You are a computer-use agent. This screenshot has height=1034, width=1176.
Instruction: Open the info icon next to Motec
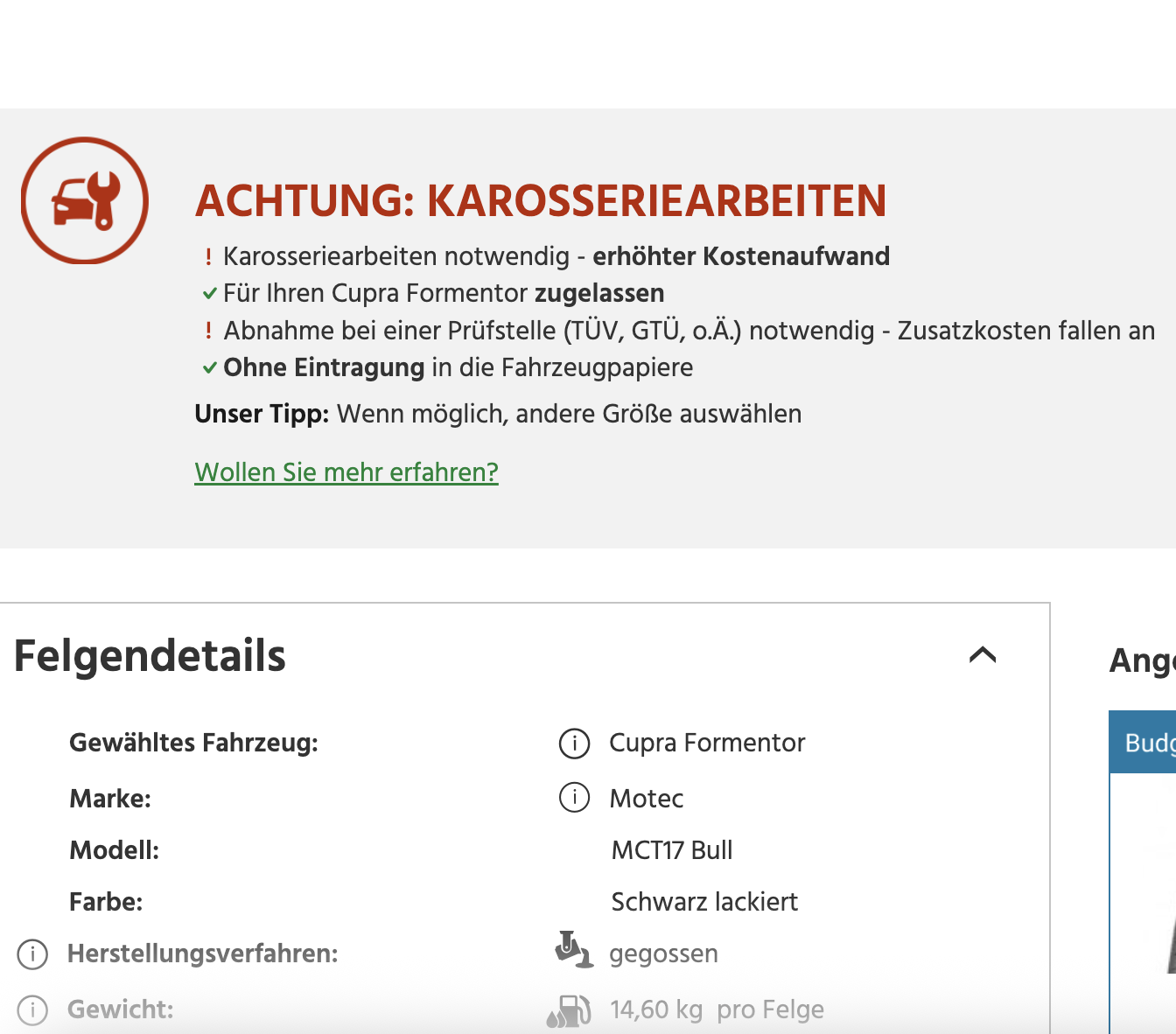(574, 798)
